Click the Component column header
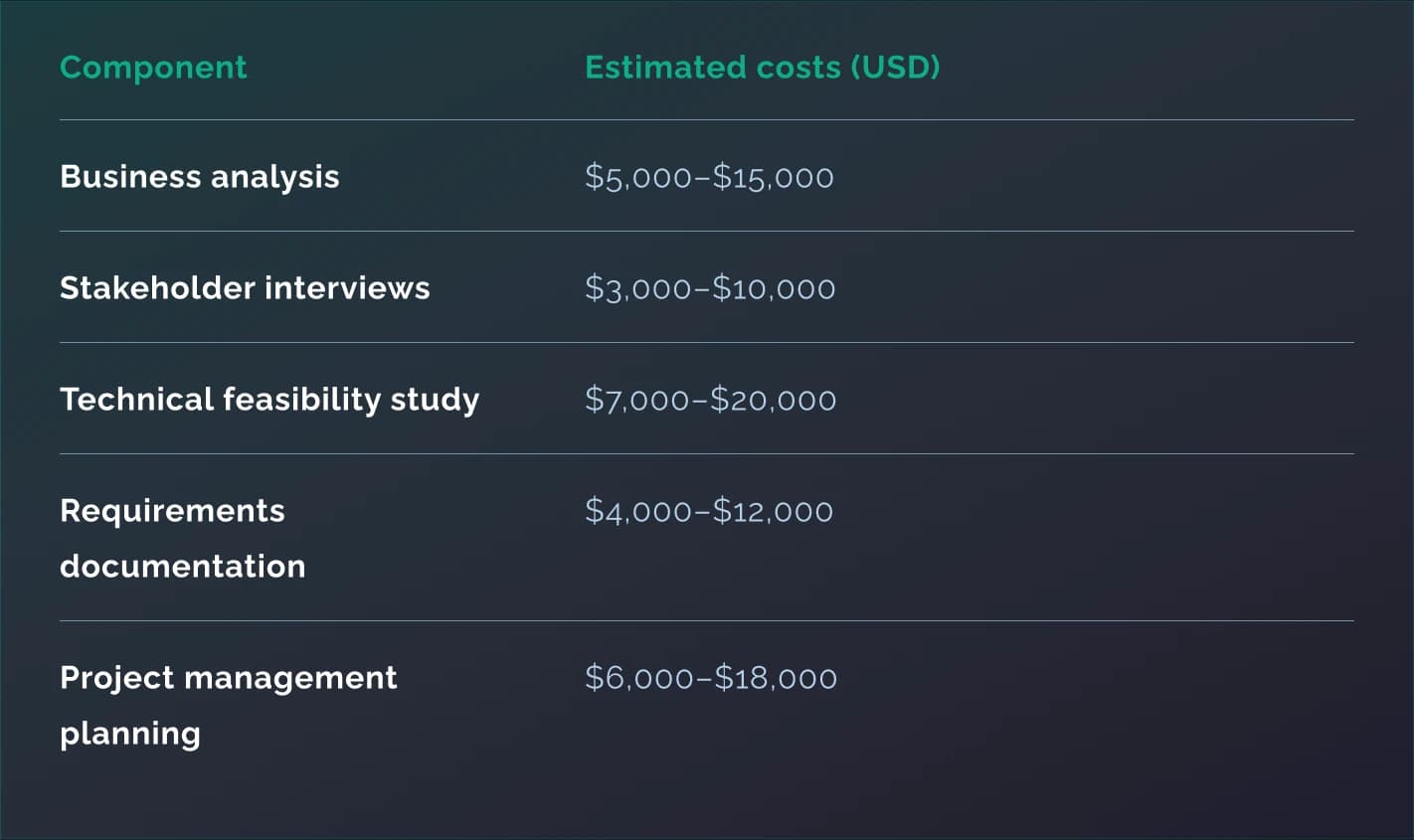 click(153, 68)
